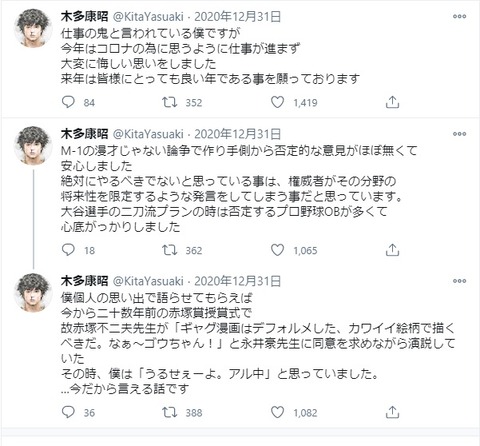Click the avatar on the third tweet
This screenshot has height=446, width=480.
[x=33, y=293]
